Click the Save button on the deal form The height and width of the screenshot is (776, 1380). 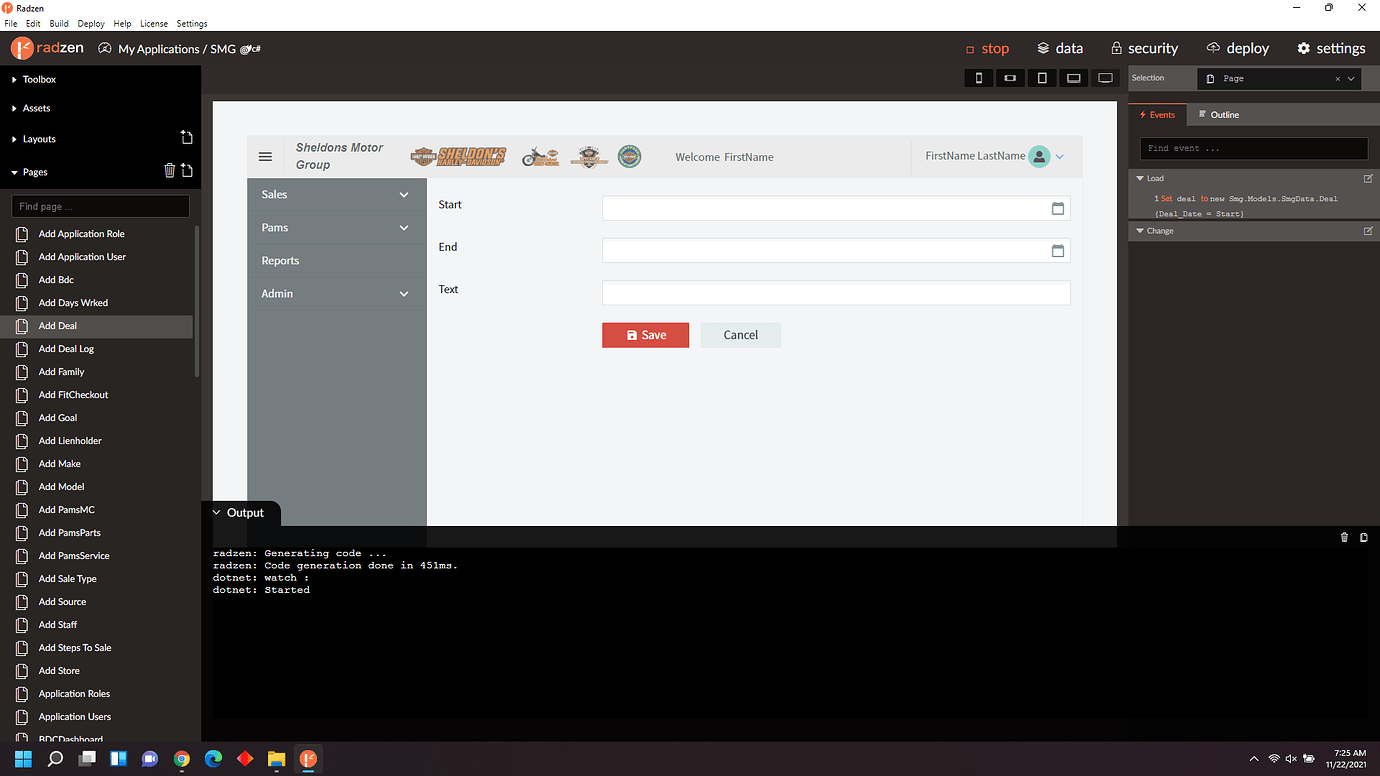pyautogui.click(x=645, y=335)
